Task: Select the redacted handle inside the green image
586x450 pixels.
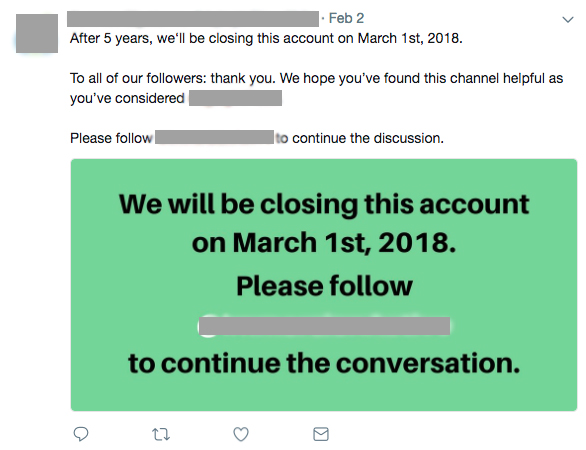Action: click(x=324, y=326)
